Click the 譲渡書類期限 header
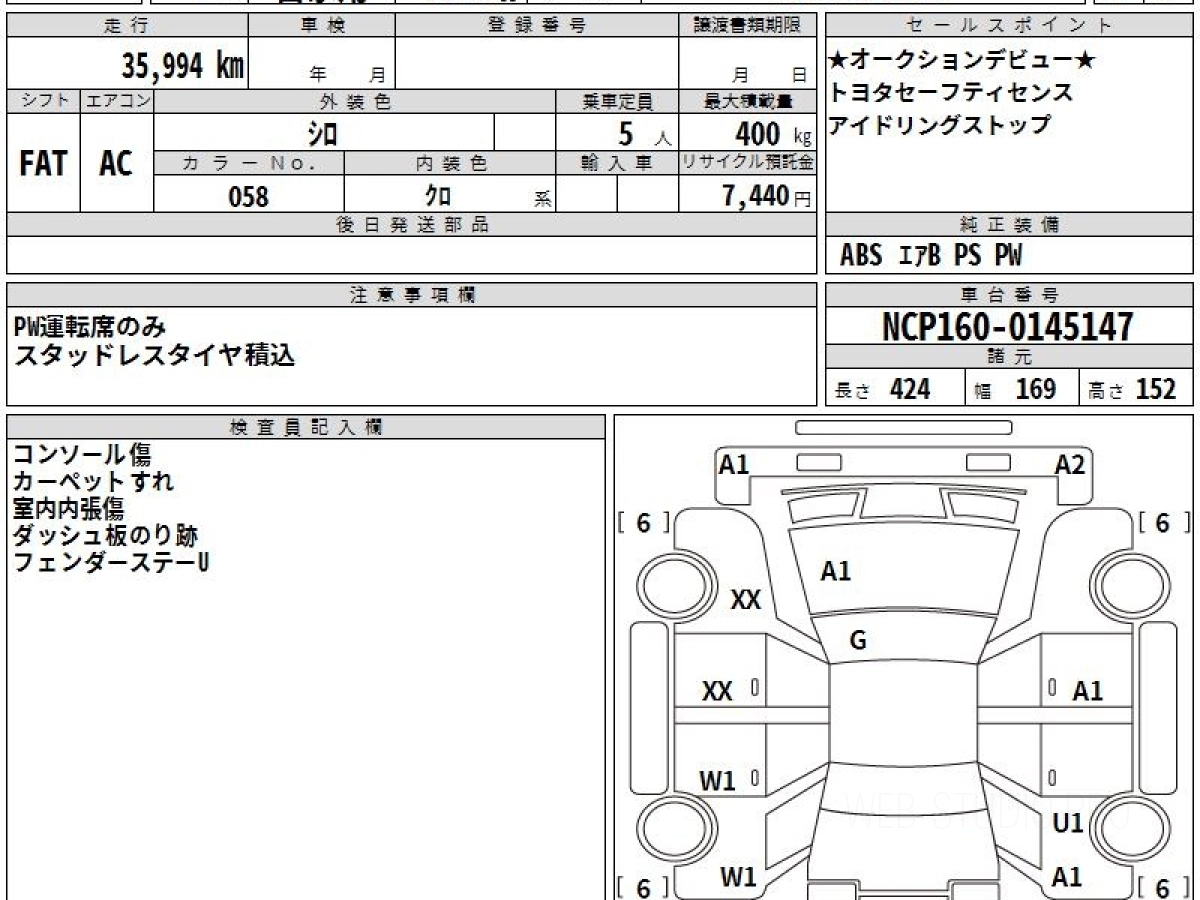This screenshot has height=900, width=1200. (747, 26)
